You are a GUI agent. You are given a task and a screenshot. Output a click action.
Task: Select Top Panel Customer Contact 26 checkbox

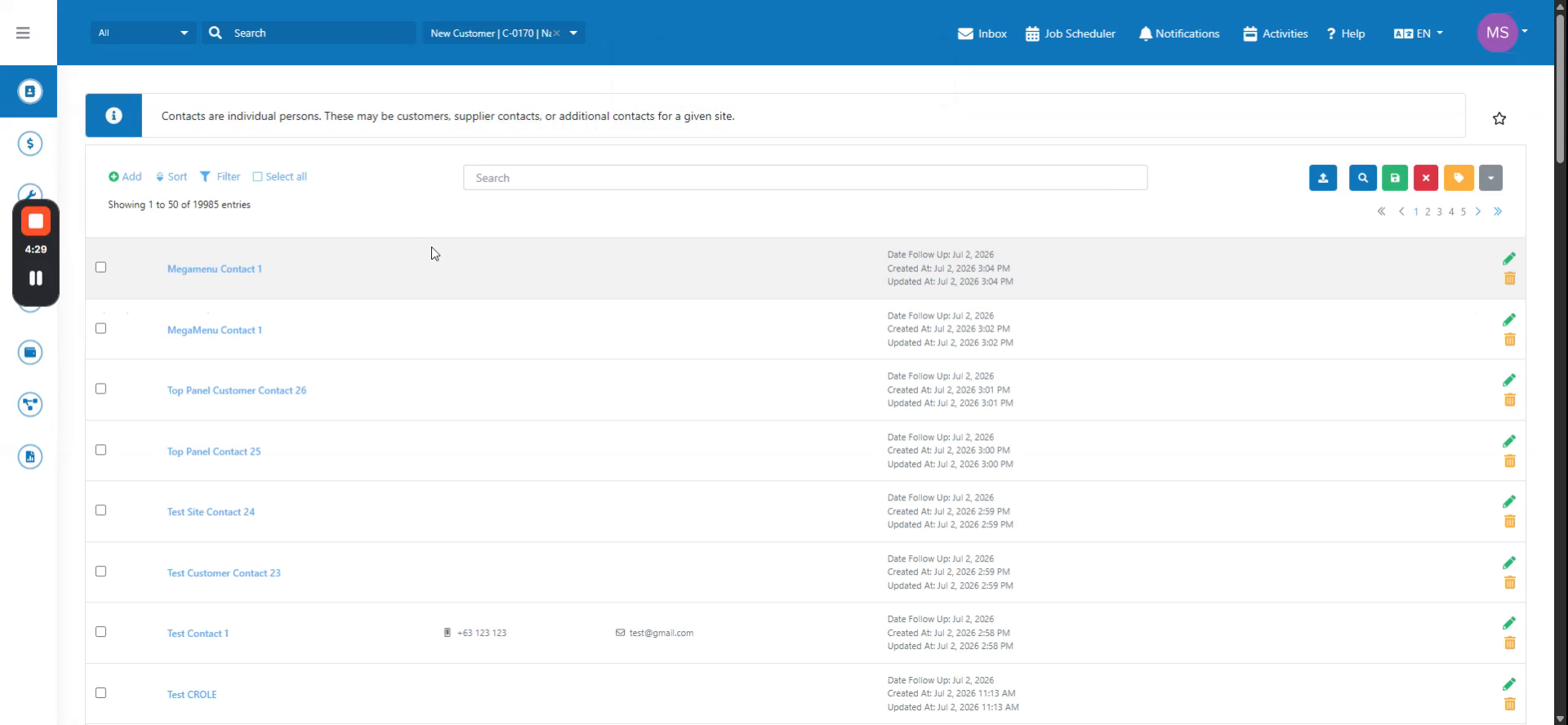coord(100,389)
